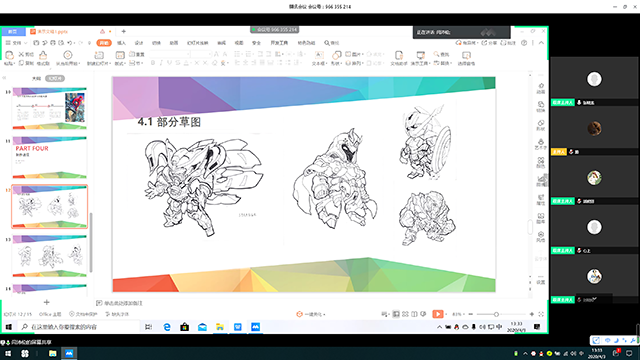The image size is (640, 360).
Task: Click the Shapes icon in ribbon
Action: coord(336,55)
